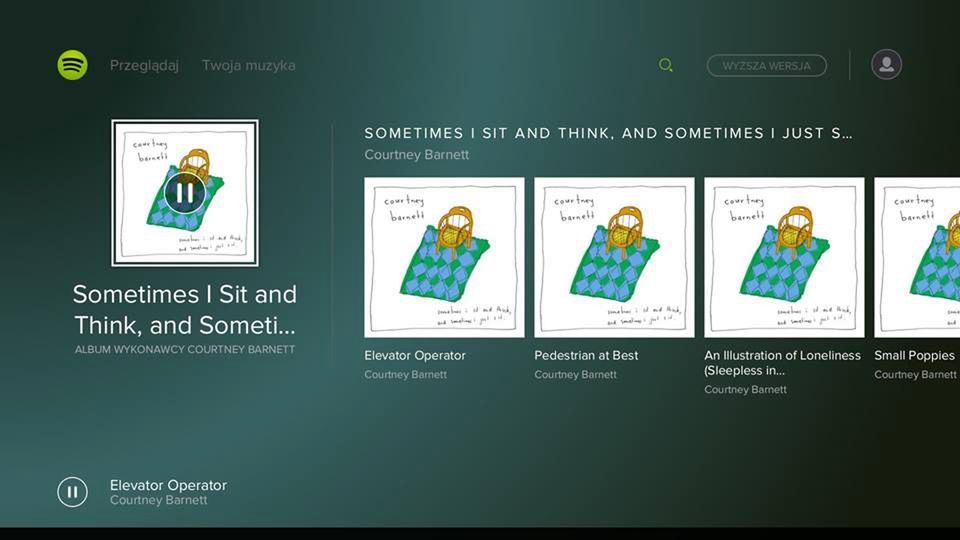This screenshot has width=960, height=540.
Task: Click the large album title Sometimes I Sit
Action: (185, 310)
